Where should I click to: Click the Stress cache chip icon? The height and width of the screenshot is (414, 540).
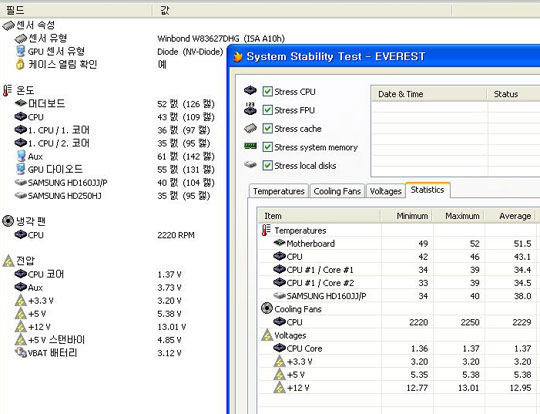click(x=250, y=128)
